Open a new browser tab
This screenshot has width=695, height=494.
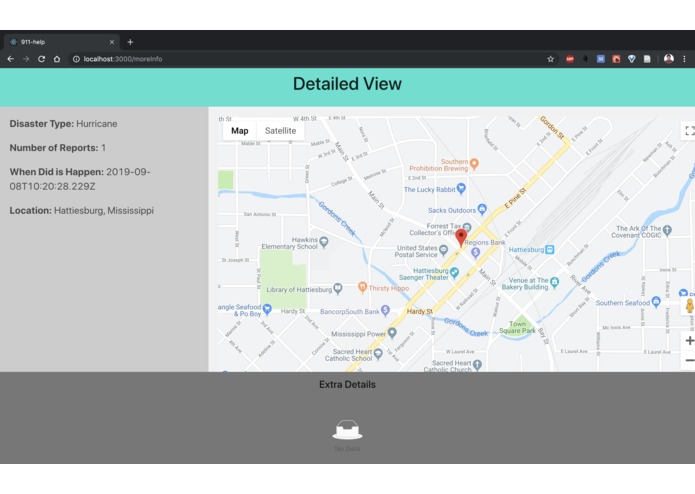click(x=130, y=42)
